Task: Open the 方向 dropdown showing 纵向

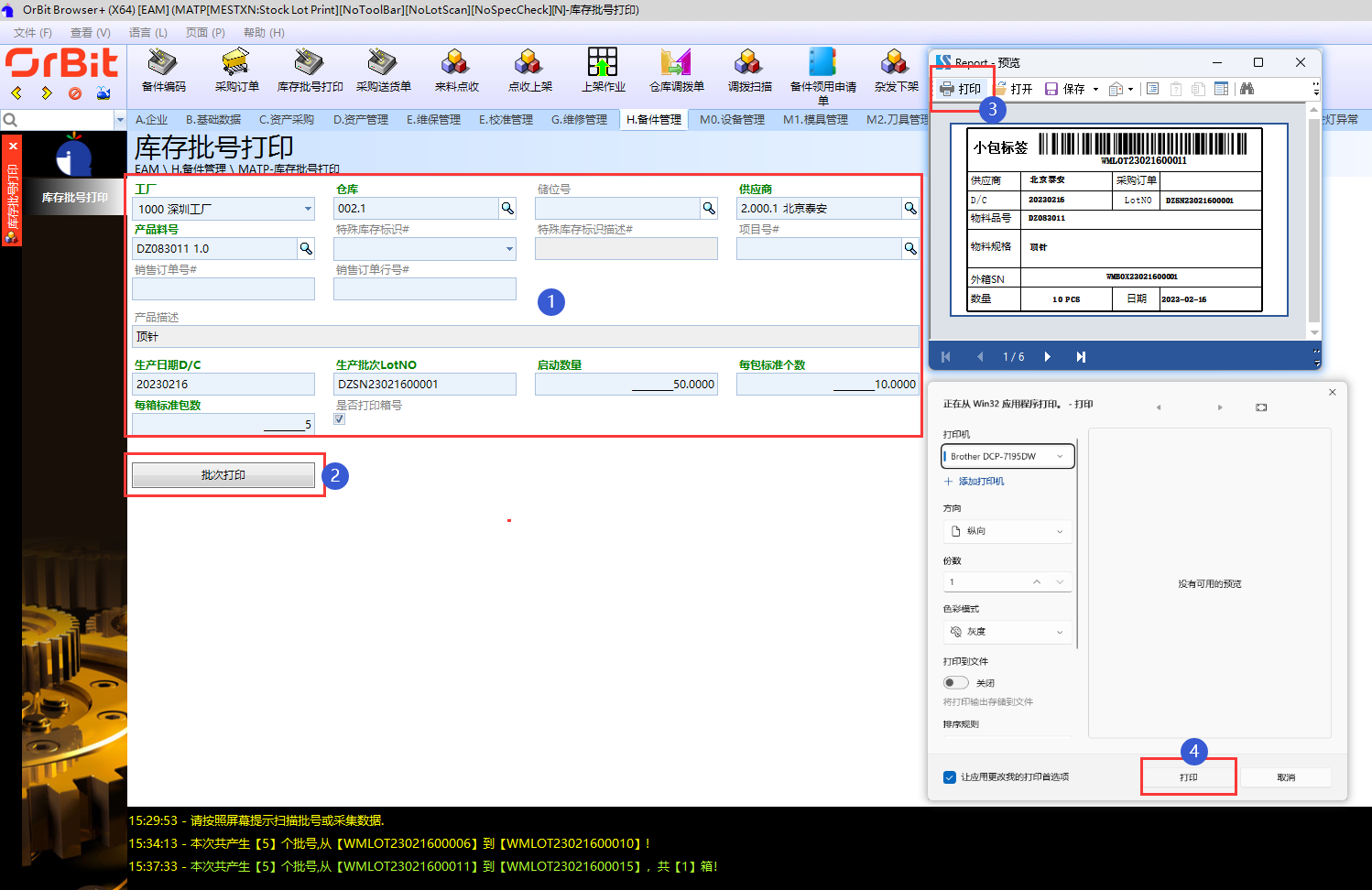Action: pyautogui.click(x=1007, y=531)
